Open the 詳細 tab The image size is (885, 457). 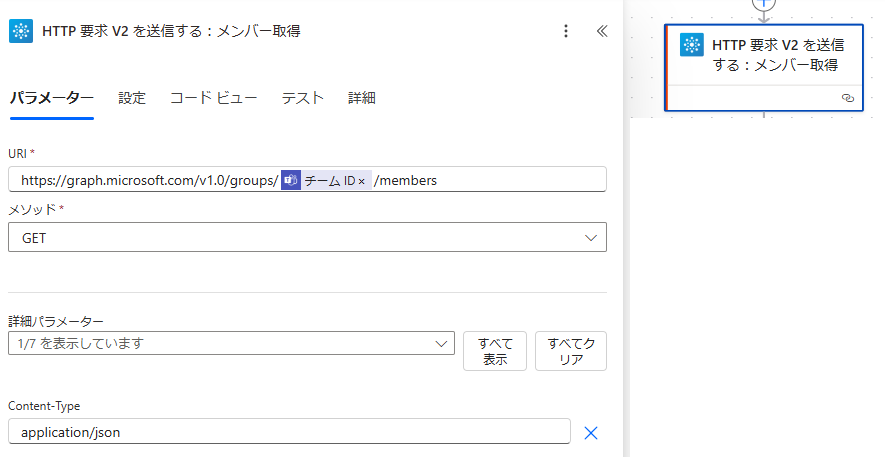pos(362,98)
